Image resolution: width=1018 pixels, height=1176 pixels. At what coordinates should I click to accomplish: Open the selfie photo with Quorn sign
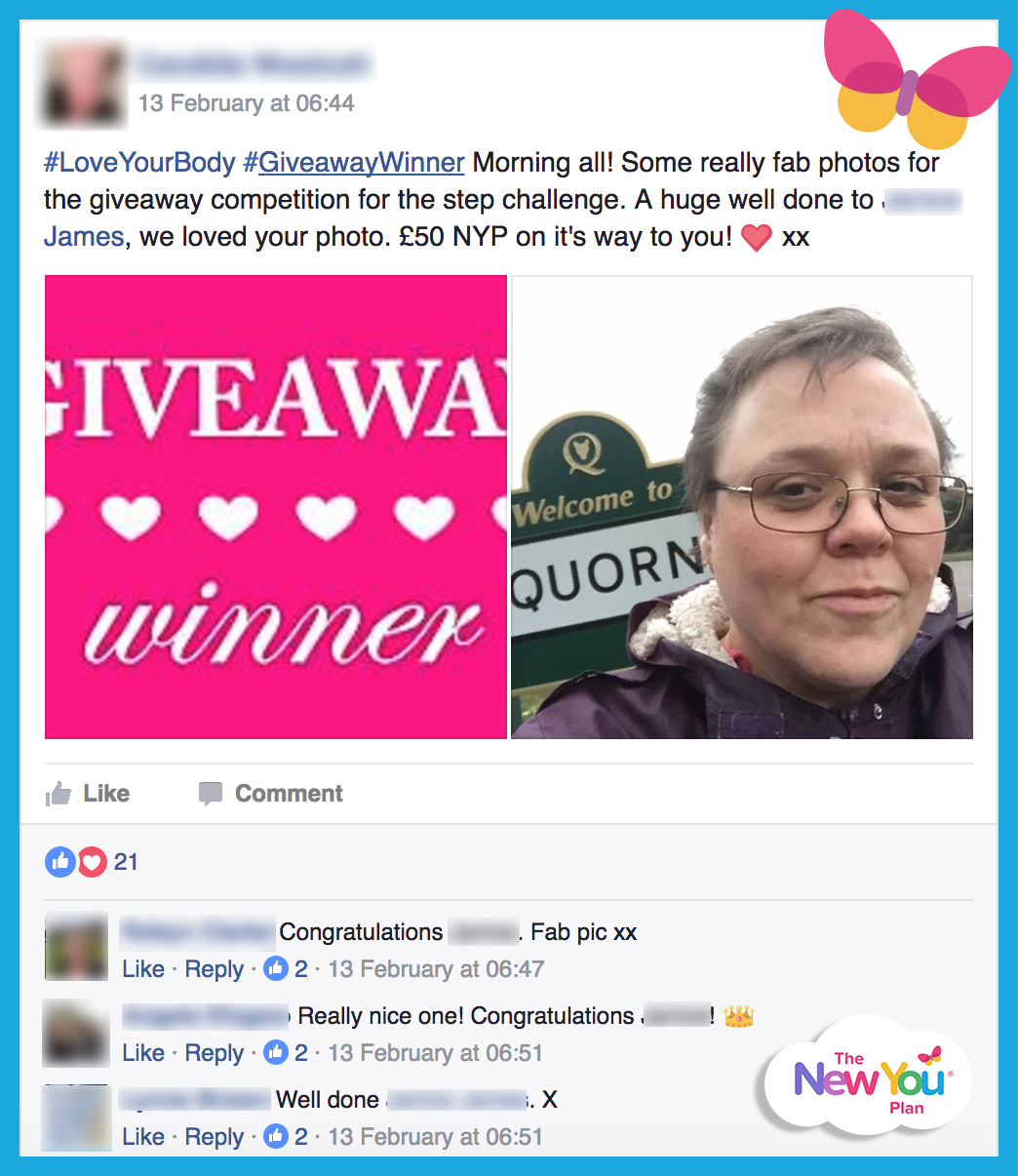(742, 507)
